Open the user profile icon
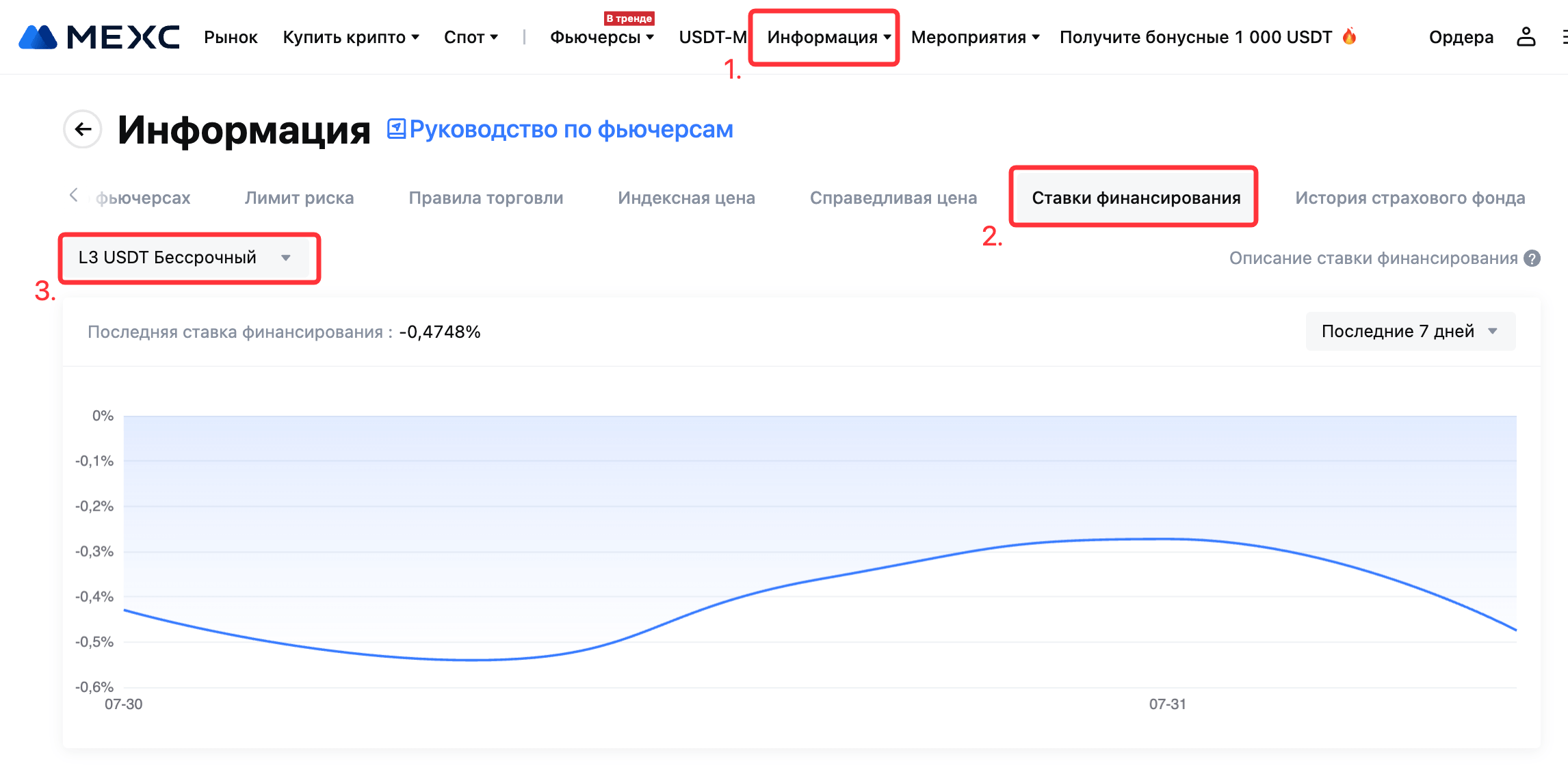1568x770 pixels. tap(1526, 37)
